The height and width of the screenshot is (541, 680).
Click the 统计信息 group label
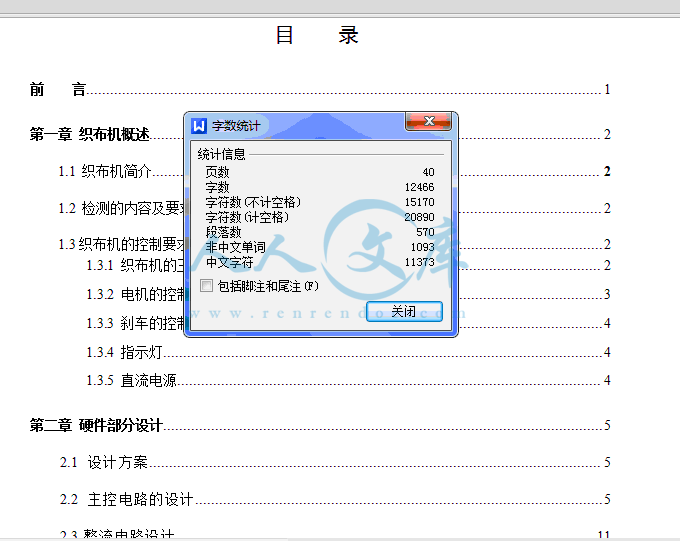pyautogui.click(x=222, y=154)
